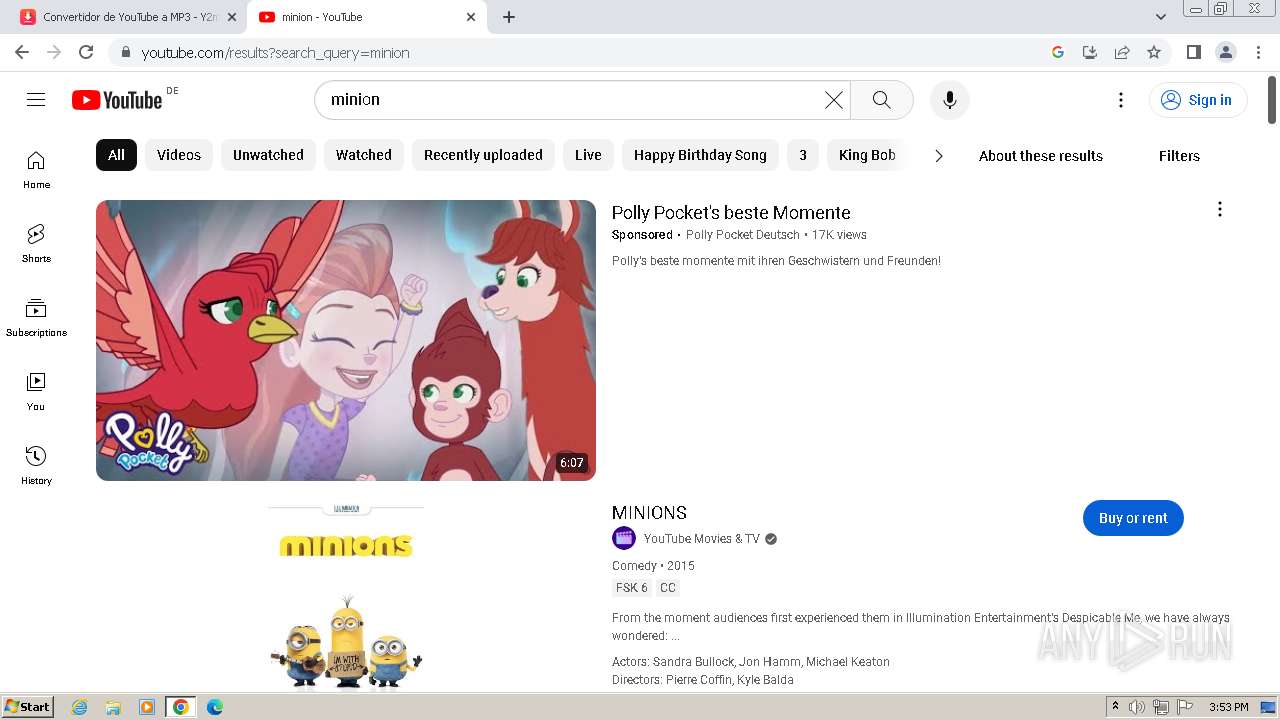Start voice search with the microphone
1280x720 pixels.
click(x=950, y=100)
